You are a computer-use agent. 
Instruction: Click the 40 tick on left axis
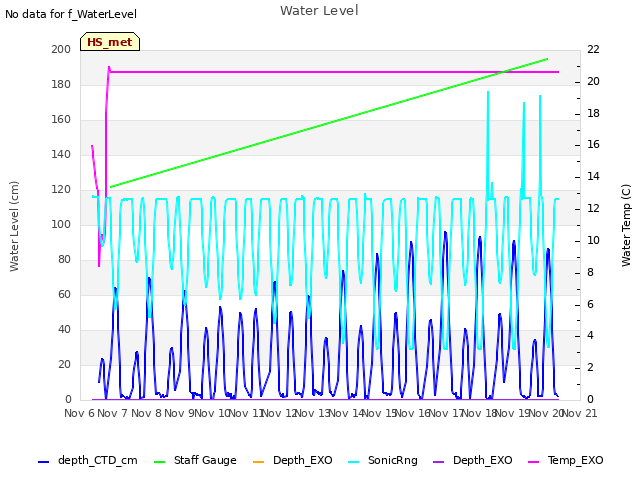(64, 330)
